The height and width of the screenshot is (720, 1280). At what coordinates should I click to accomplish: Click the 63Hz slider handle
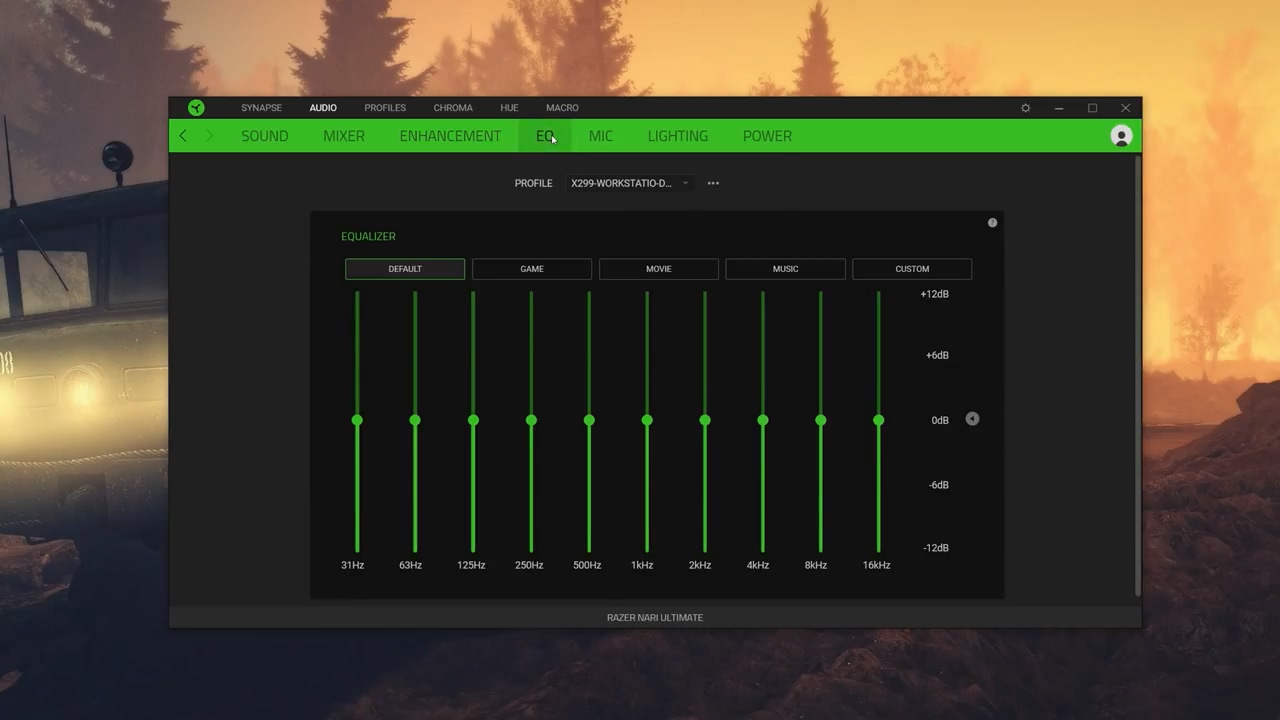coord(415,420)
